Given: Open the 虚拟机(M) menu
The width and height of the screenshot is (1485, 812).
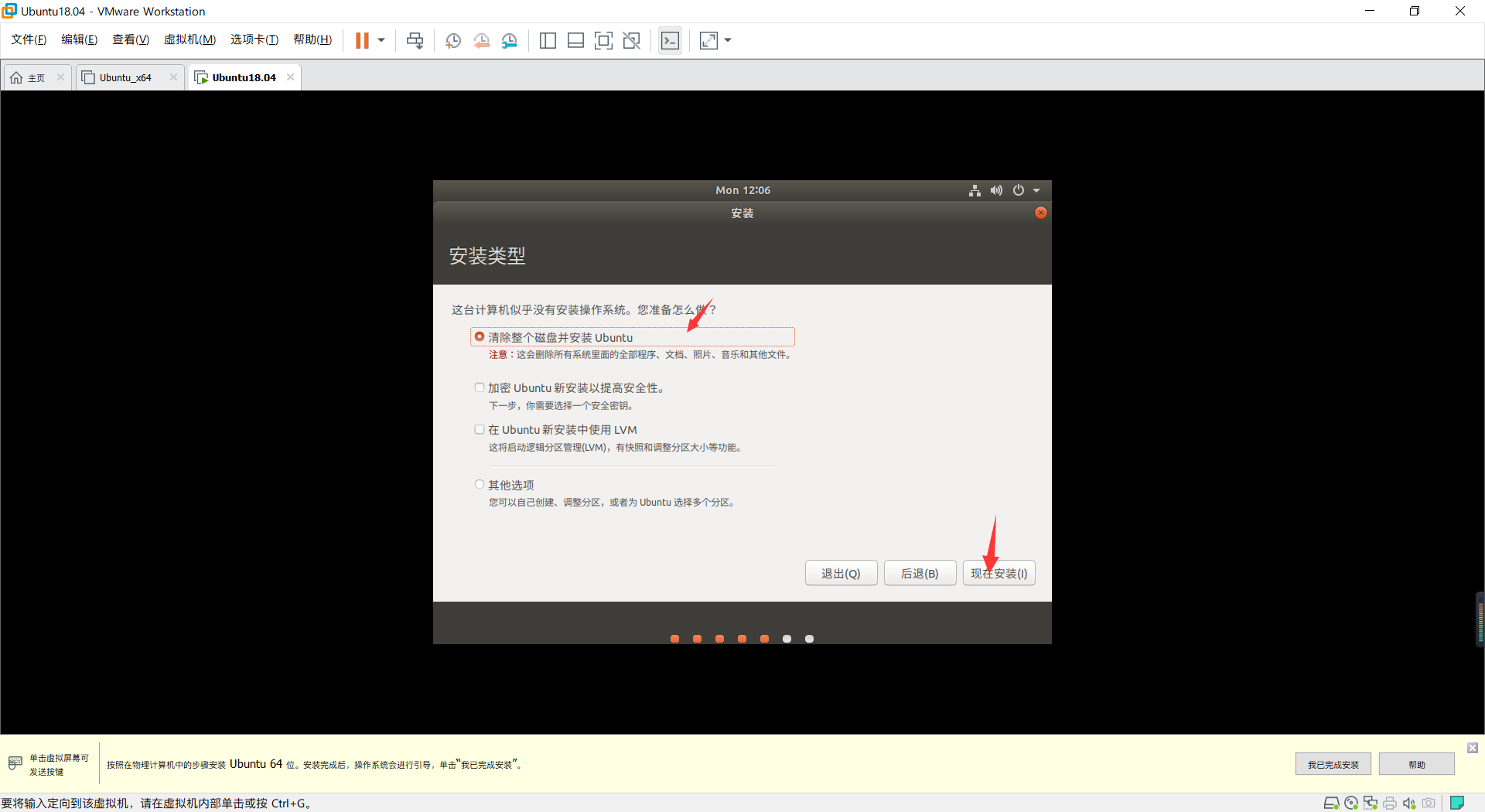Looking at the screenshot, I should (189, 39).
